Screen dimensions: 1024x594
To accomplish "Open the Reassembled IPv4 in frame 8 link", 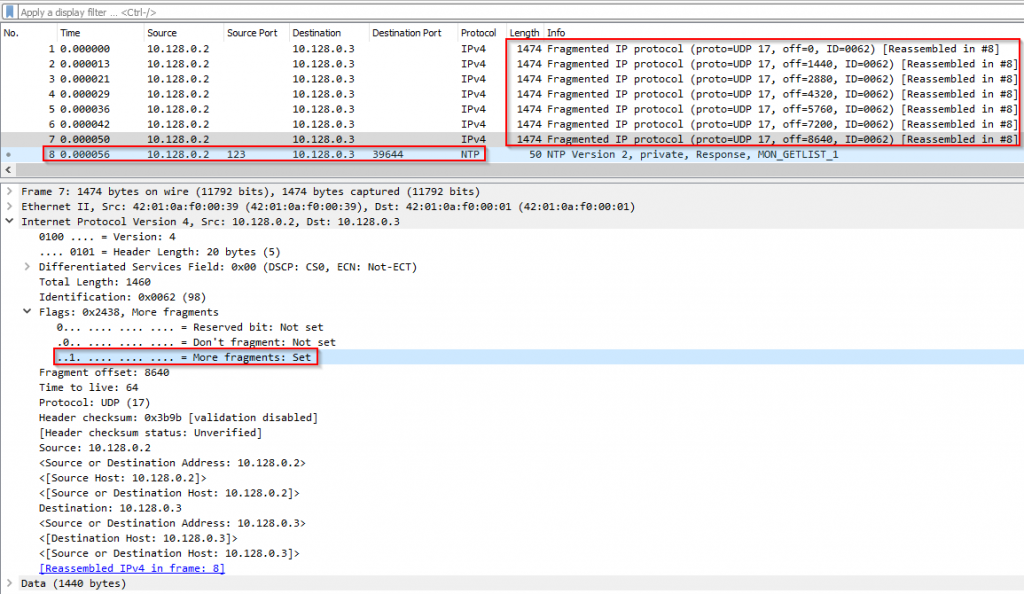I will click(131, 568).
